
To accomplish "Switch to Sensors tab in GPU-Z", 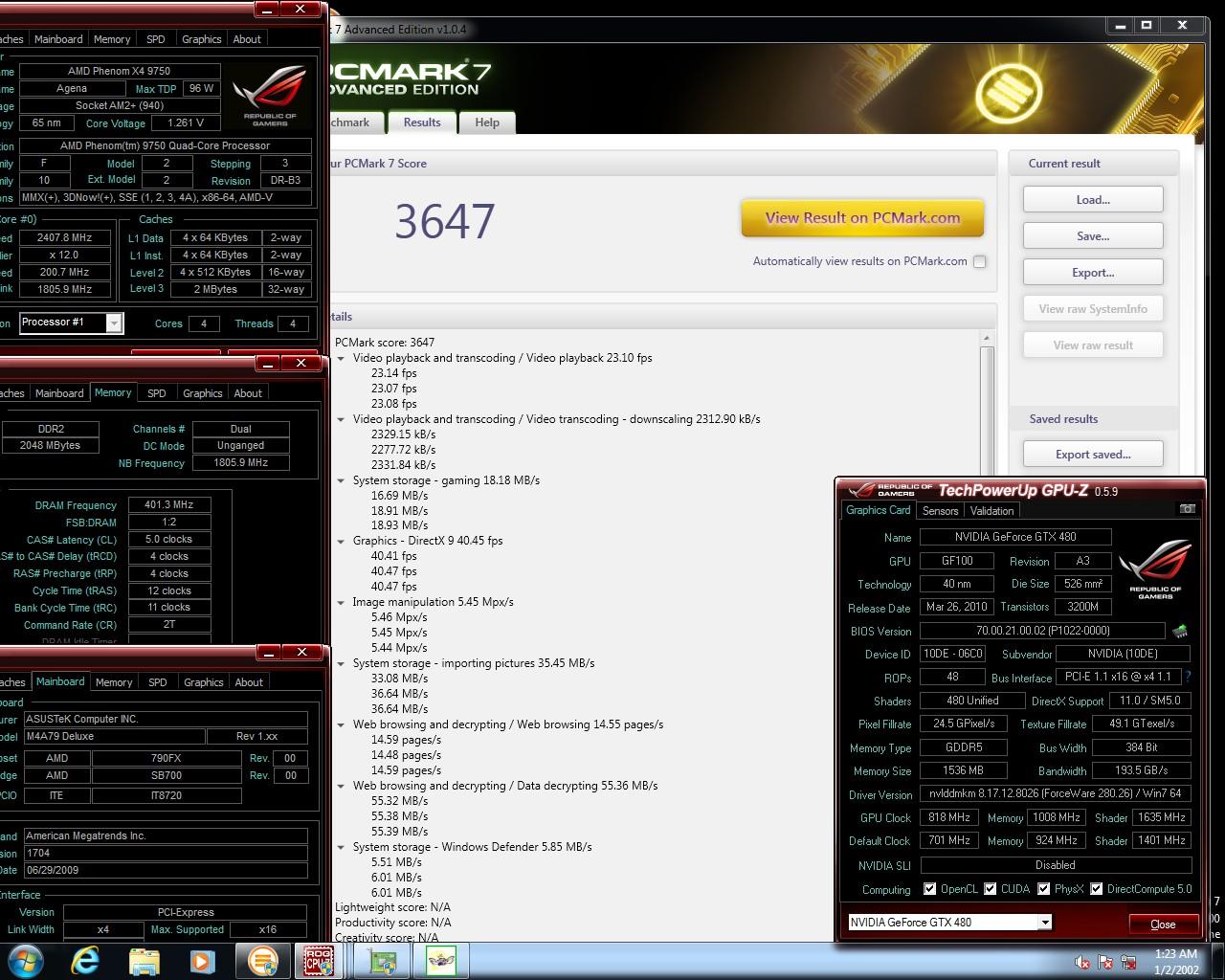I will click(940, 511).
